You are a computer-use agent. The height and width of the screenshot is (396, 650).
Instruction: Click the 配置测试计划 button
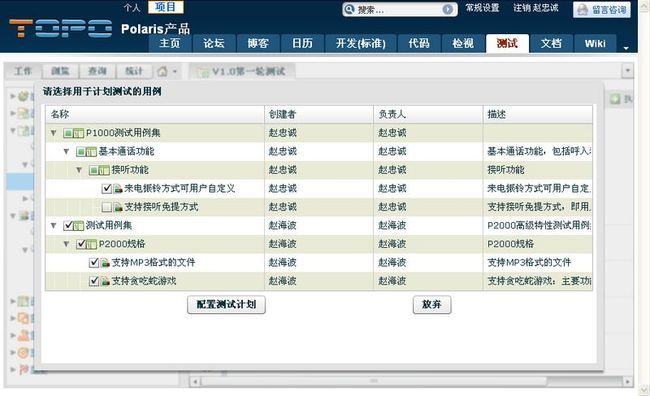226,304
